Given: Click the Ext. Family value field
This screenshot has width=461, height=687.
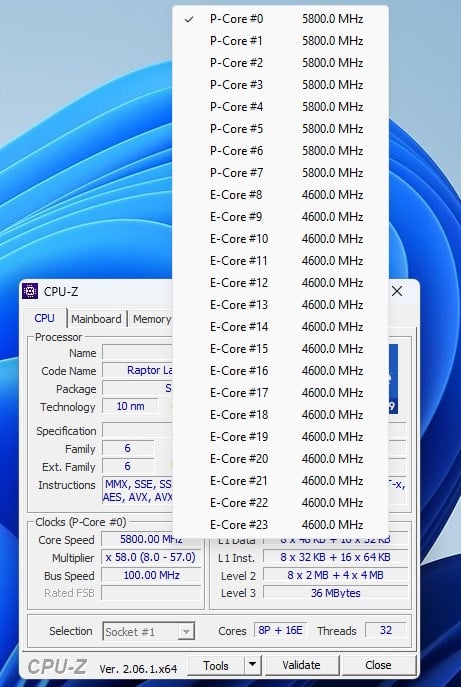Looking at the screenshot, I should 128,466.
